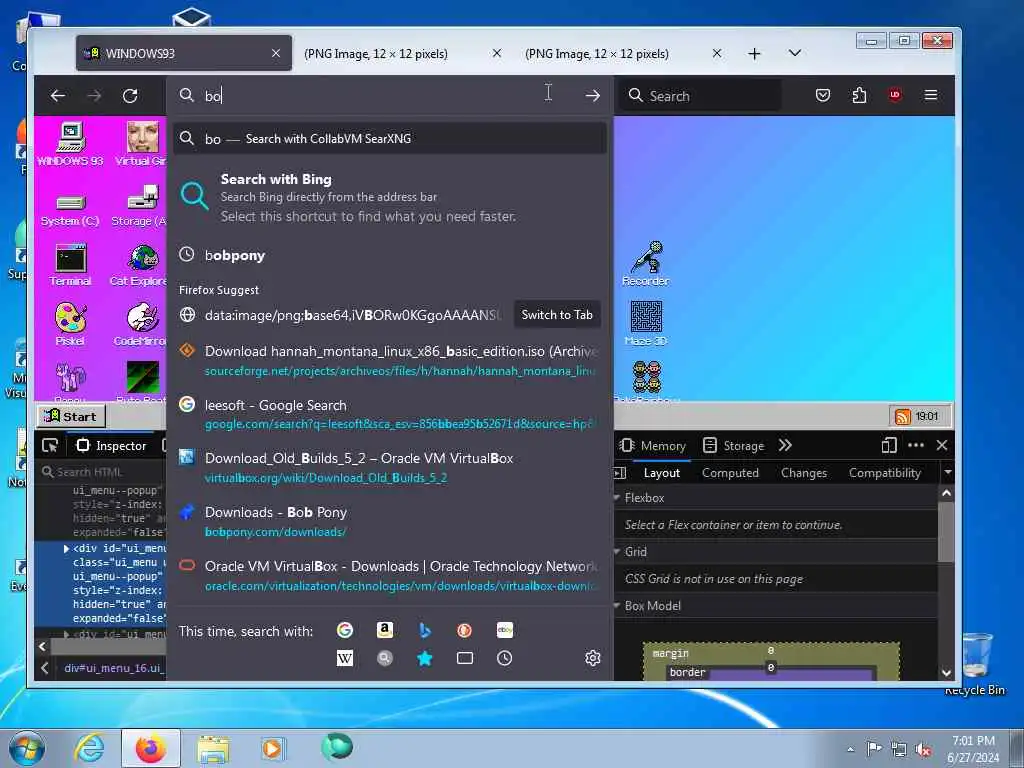Open the Inspector devtools tab

[x=112, y=446]
